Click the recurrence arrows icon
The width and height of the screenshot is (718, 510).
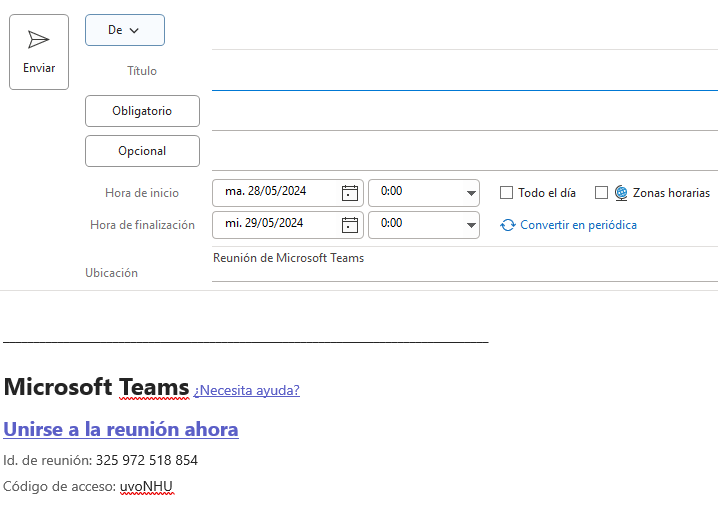coord(508,225)
